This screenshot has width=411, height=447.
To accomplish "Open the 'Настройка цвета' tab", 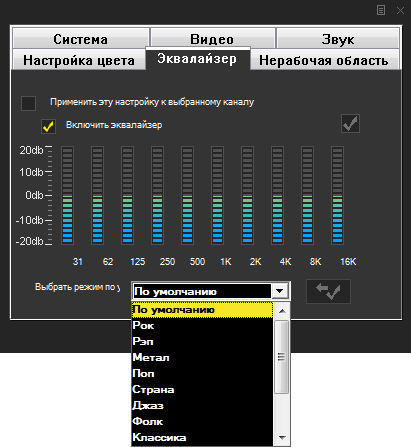I will pyautogui.click(x=79, y=60).
